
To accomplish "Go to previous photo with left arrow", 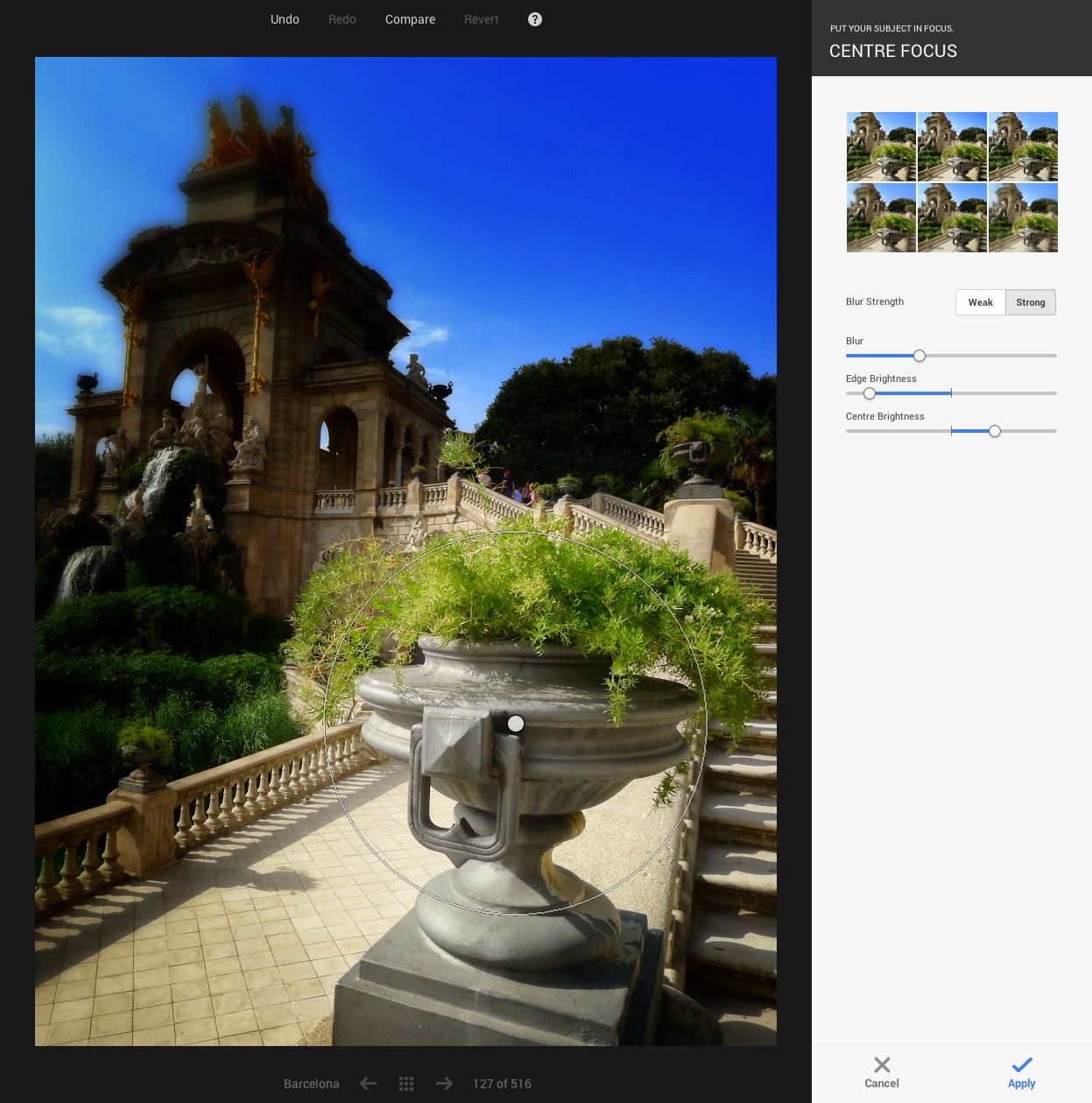I will 369,1084.
